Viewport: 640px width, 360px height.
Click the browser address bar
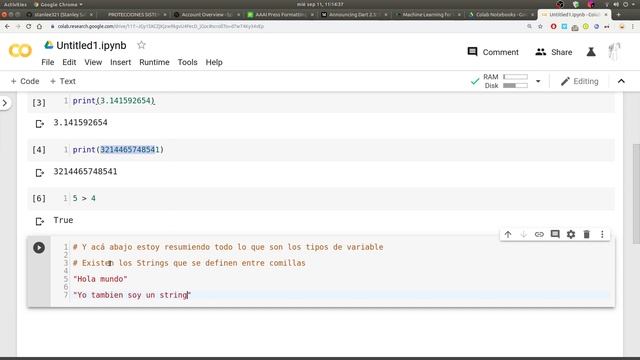point(286,26)
